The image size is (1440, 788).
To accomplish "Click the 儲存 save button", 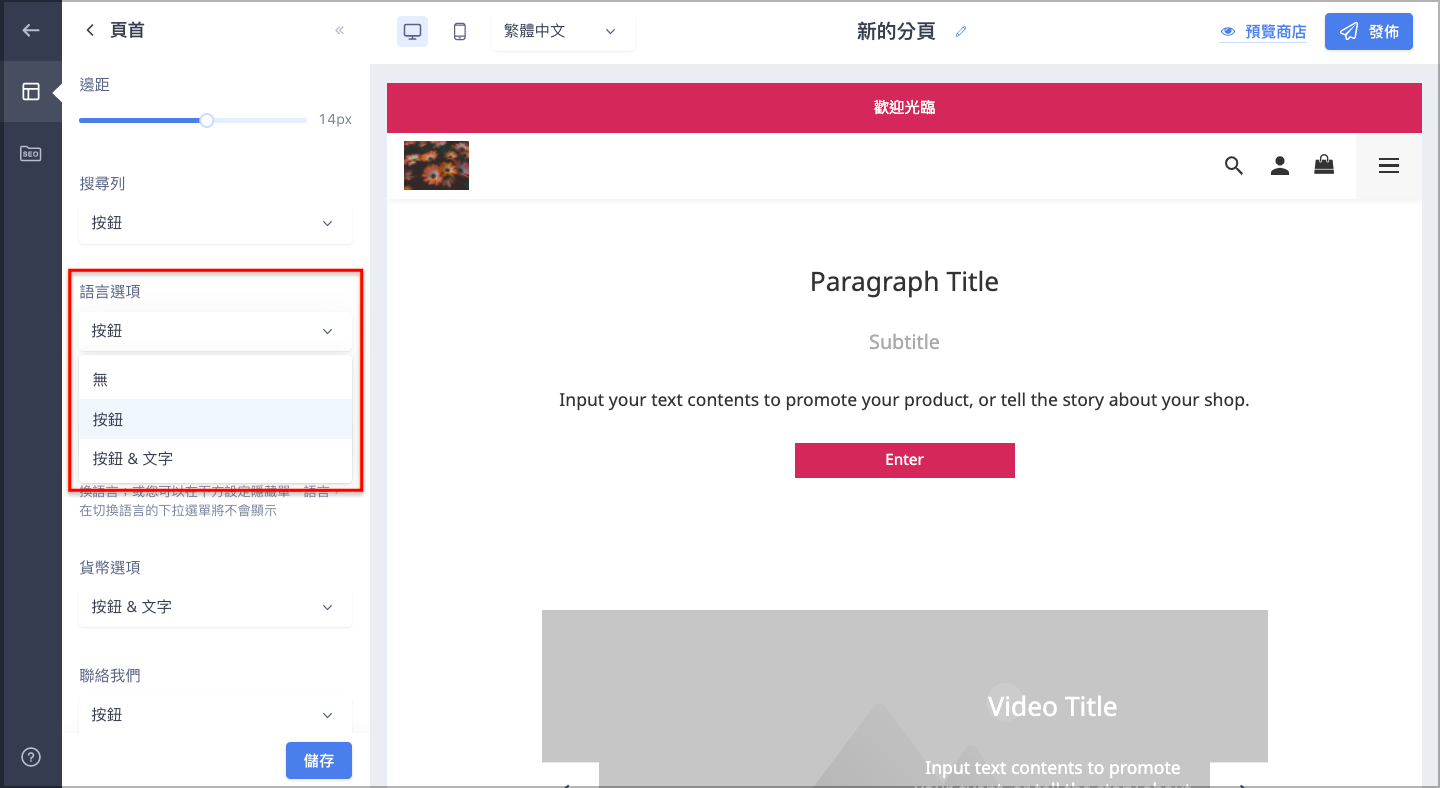I will [319, 761].
